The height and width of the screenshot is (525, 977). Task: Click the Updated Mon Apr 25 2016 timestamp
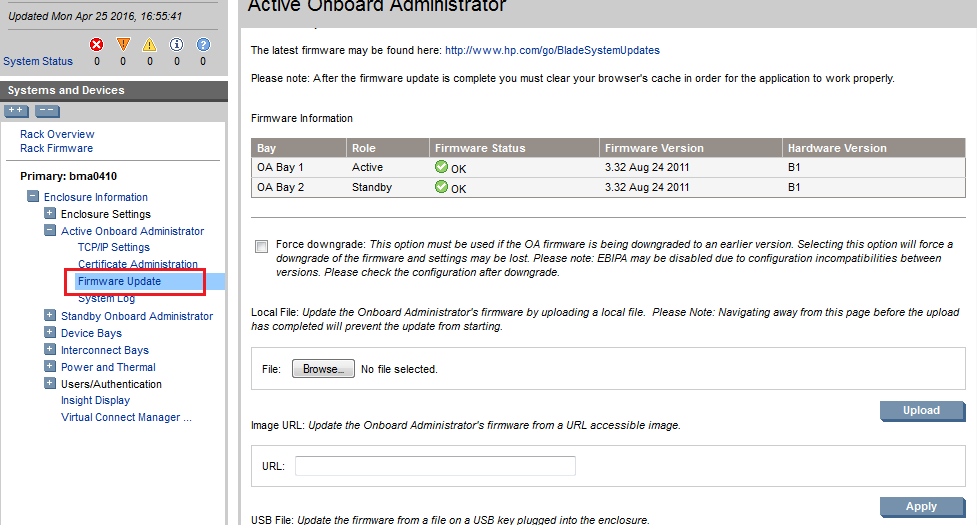click(95, 16)
